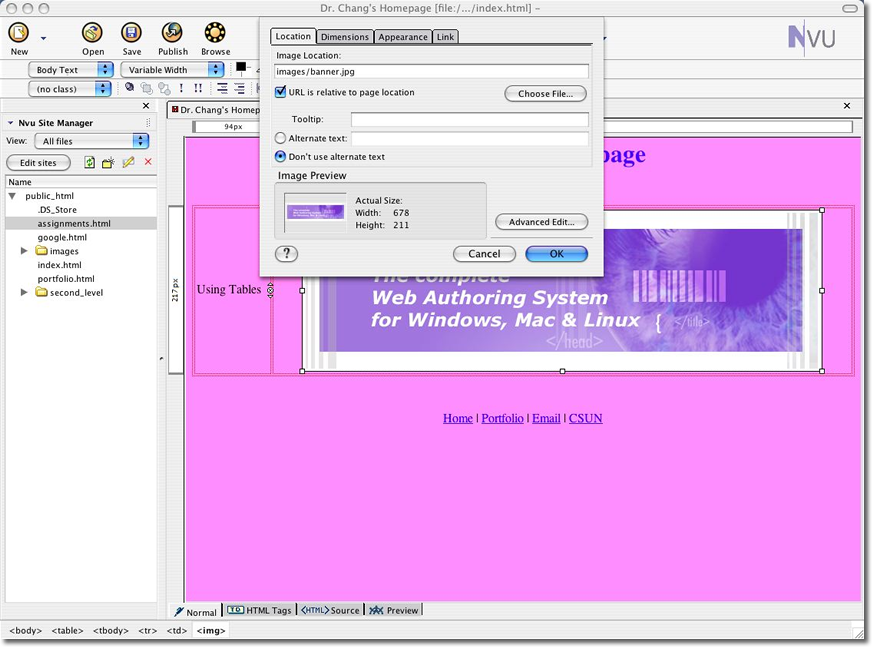Viewport: 872px width, 647px height.
Task: Click the New page toolbar icon
Action: point(18,33)
